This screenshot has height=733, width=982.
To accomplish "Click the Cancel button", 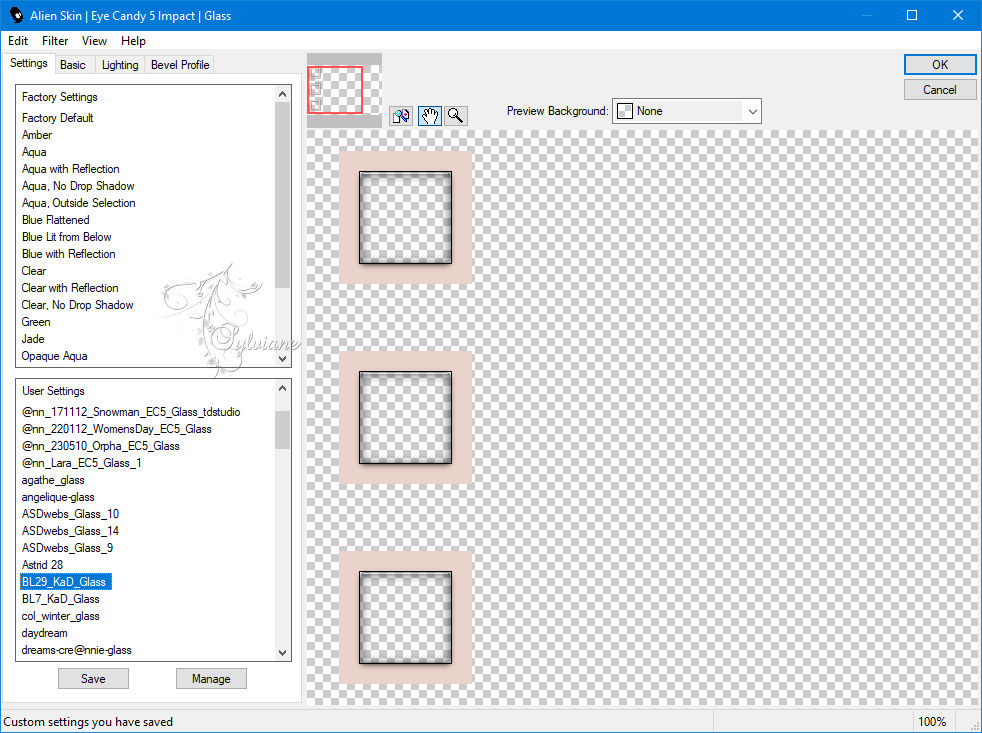I will (939, 90).
